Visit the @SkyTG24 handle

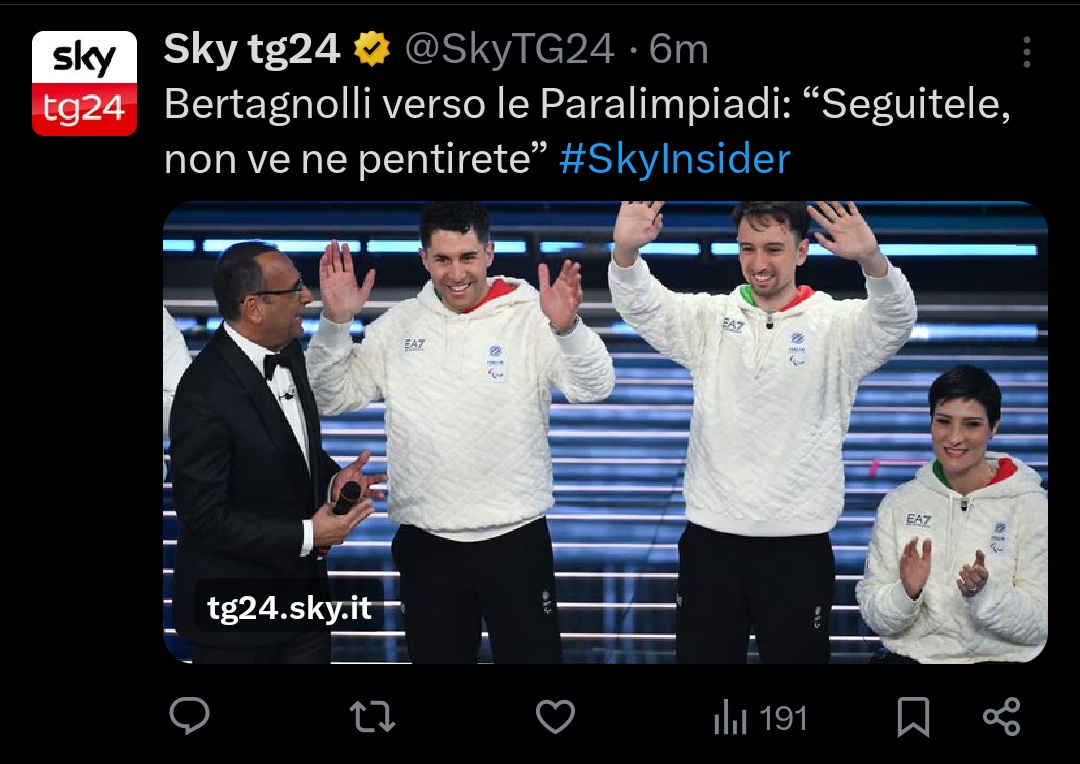click(x=509, y=50)
